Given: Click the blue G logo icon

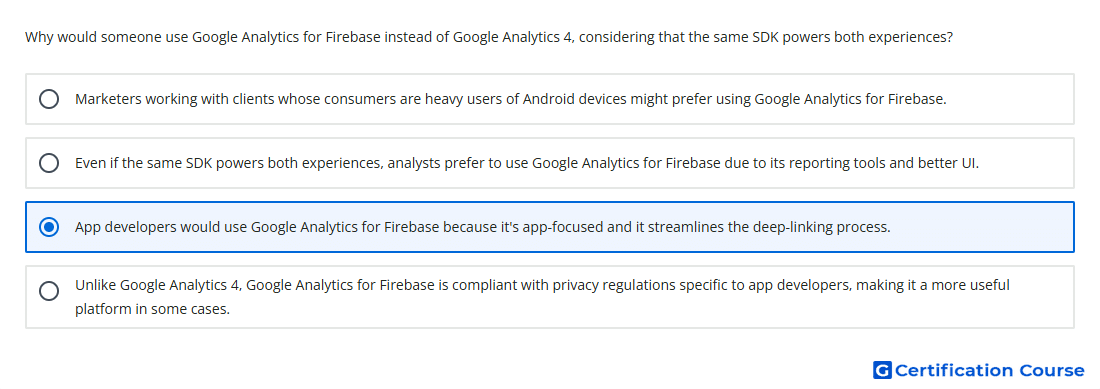Looking at the screenshot, I should pos(882,370).
